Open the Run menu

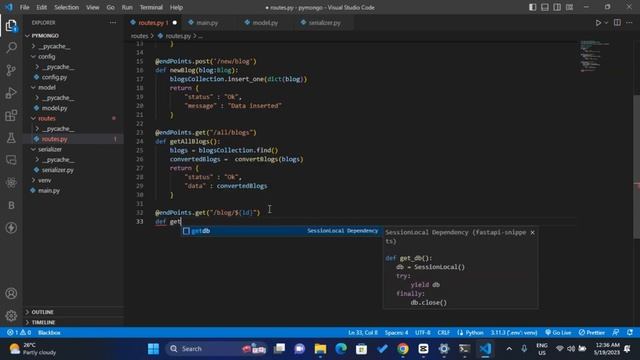pos(127,7)
